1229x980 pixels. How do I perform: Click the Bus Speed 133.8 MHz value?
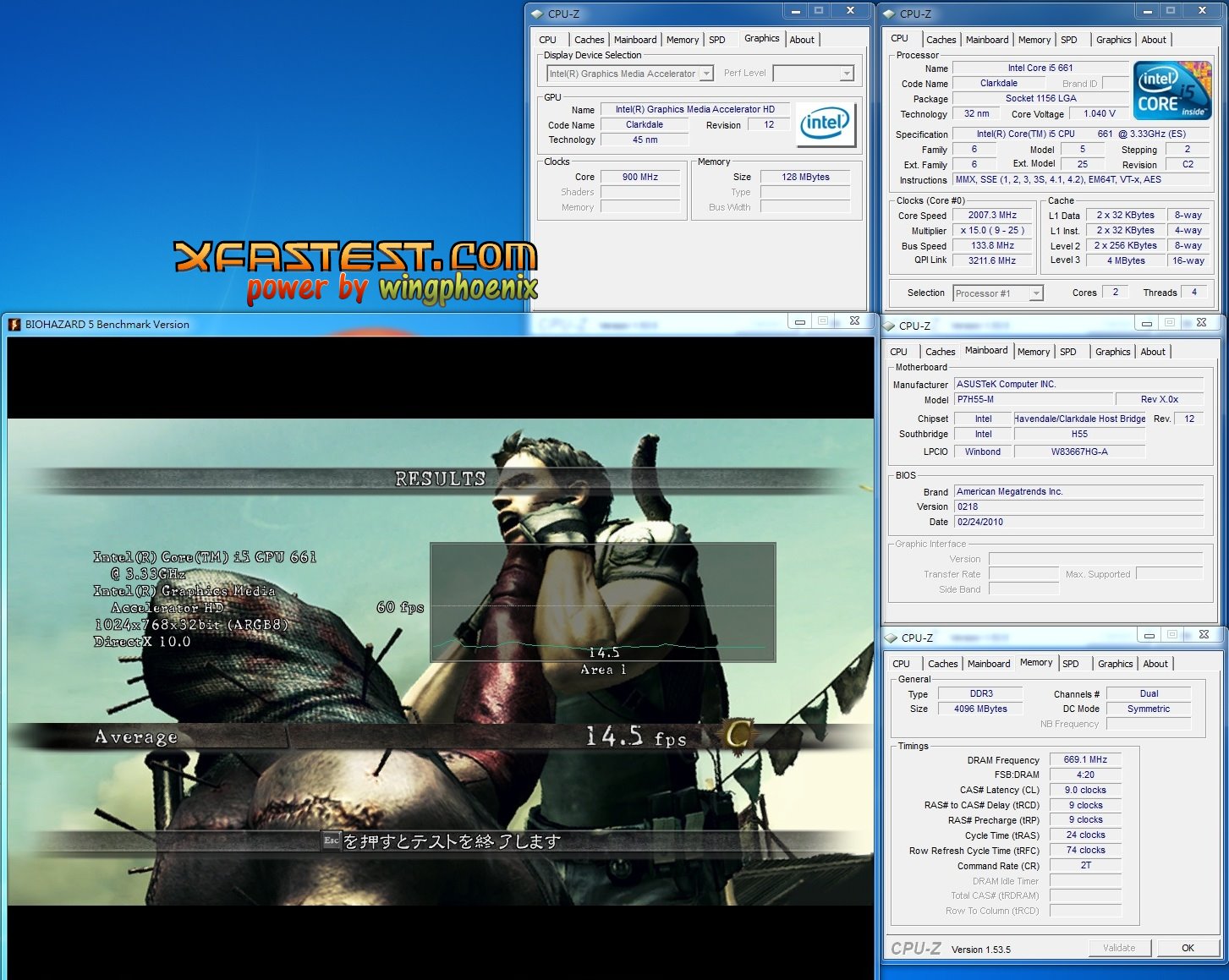pyautogui.click(x=992, y=245)
